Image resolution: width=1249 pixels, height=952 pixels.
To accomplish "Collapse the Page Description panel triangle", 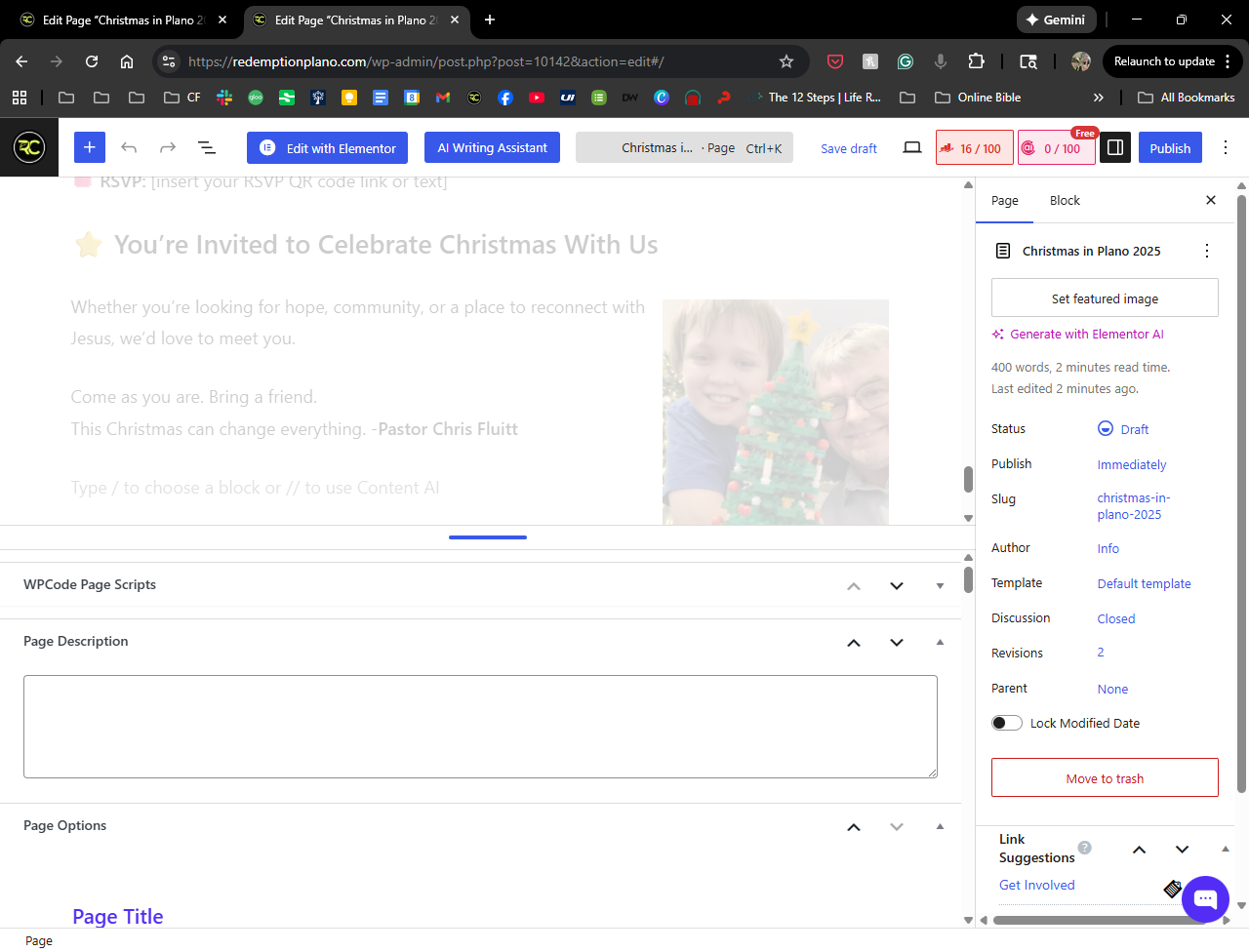I will 940,642.
